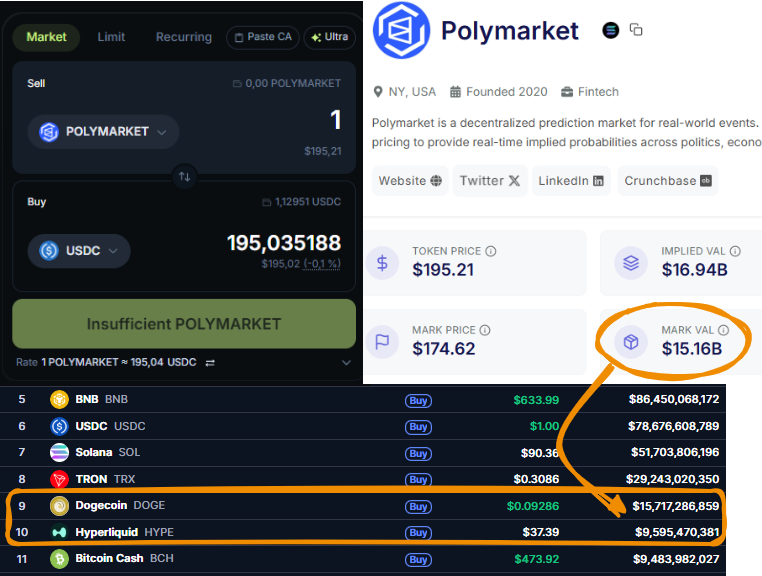The width and height of the screenshot is (762, 576).
Task: Click the dollar sign Token Price icon
Action: [x=382, y=263]
